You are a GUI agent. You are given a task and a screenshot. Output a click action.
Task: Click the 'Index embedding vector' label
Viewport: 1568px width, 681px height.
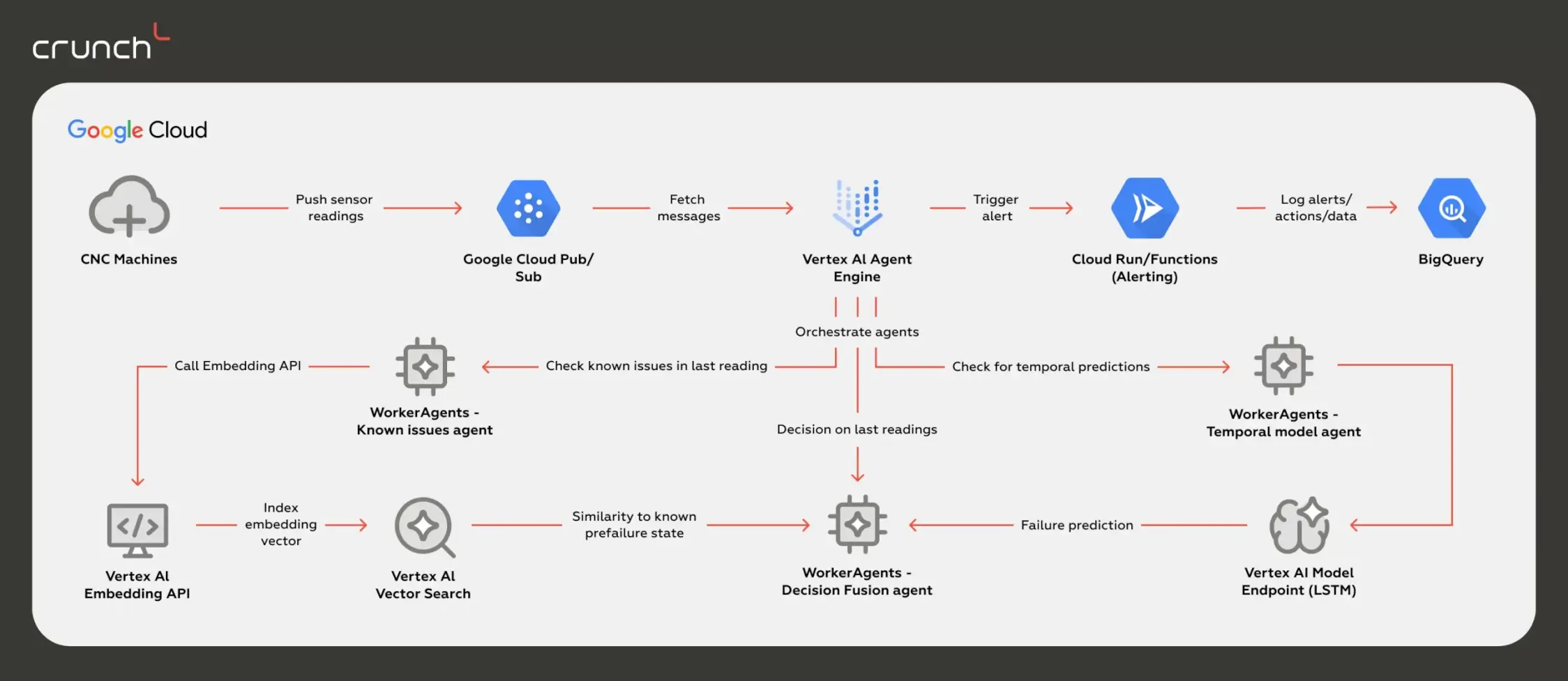tap(281, 524)
